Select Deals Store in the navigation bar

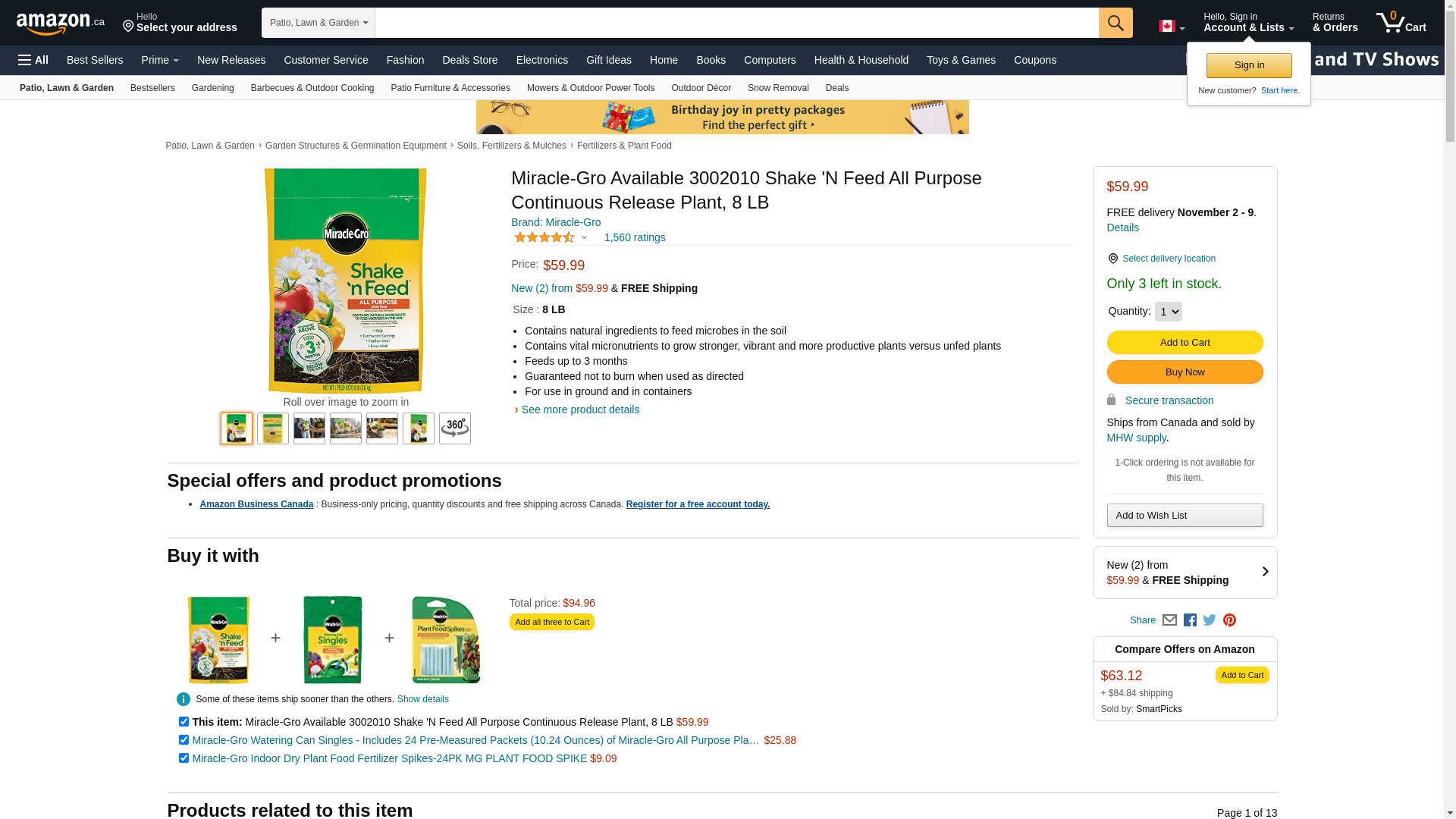[x=470, y=60]
